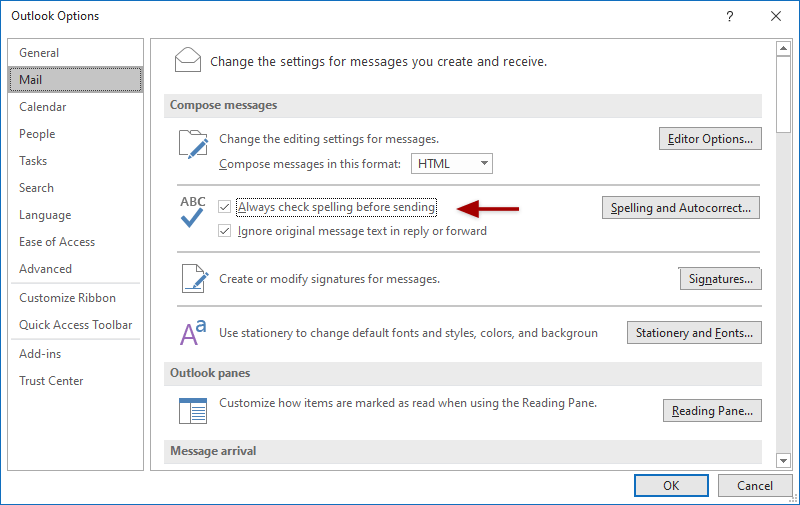The height and width of the screenshot is (505, 800).
Task: Open the Signatures dialog button
Action: click(x=720, y=279)
